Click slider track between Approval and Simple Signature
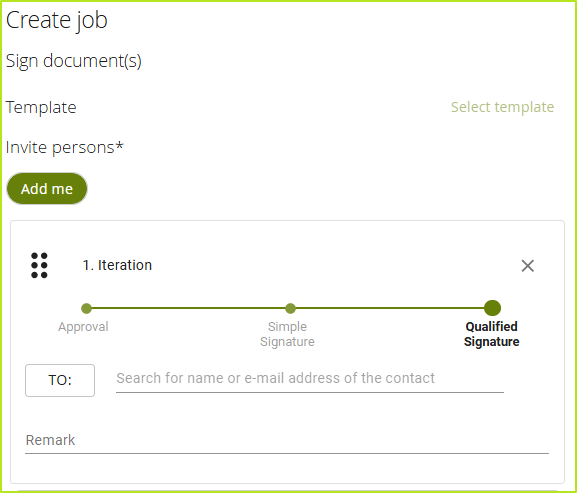Image resolution: width=577 pixels, height=493 pixels. [x=188, y=308]
